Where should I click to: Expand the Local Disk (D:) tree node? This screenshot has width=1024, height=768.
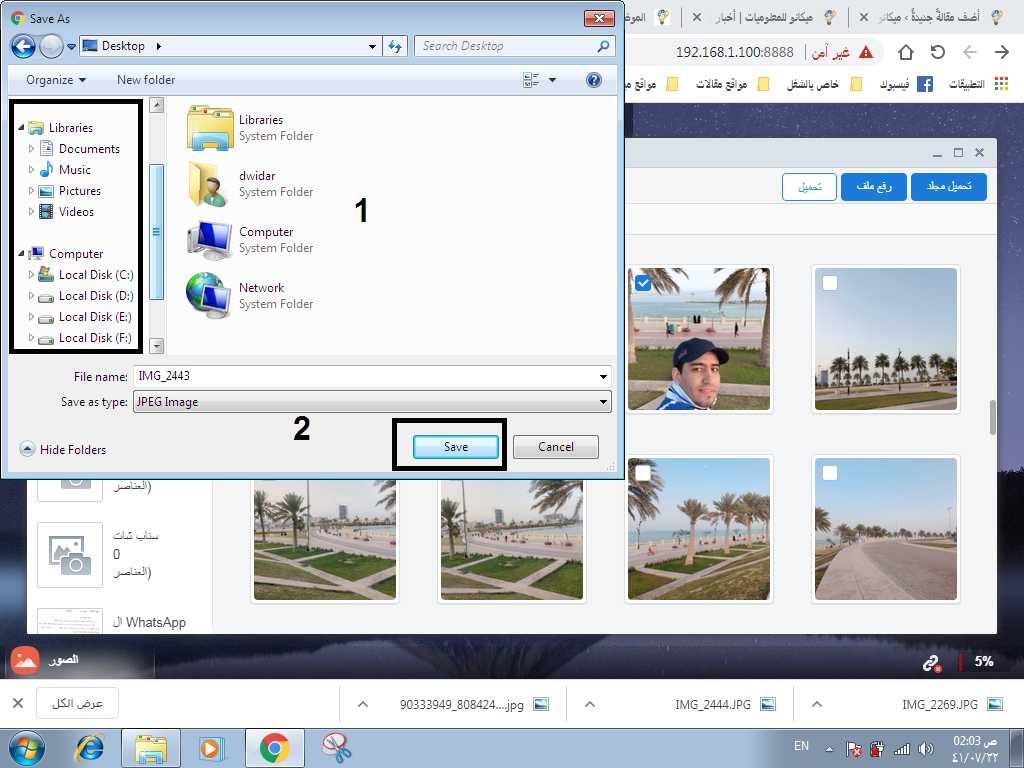pyautogui.click(x=32, y=296)
